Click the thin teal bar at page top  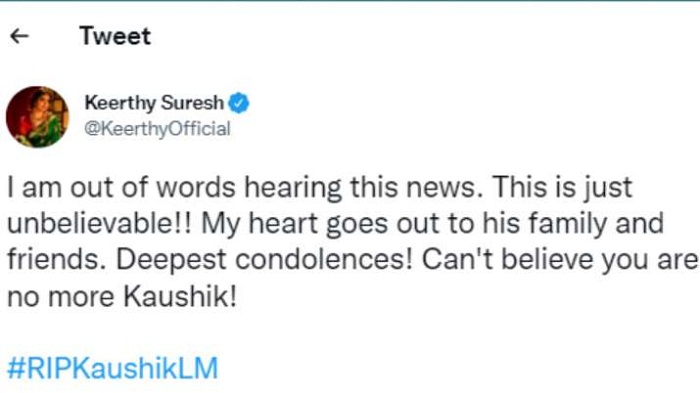(350, 1)
